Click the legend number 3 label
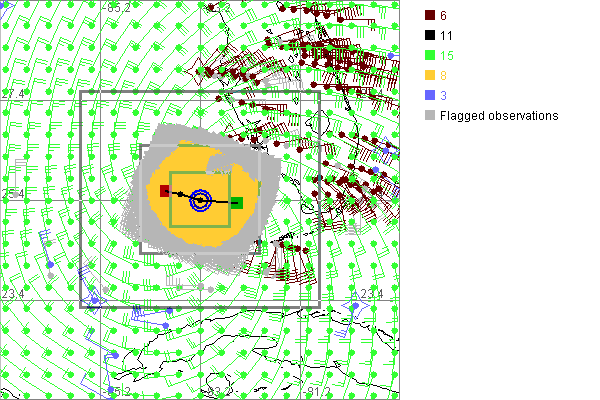This screenshot has height=400, width=600. [x=444, y=96]
